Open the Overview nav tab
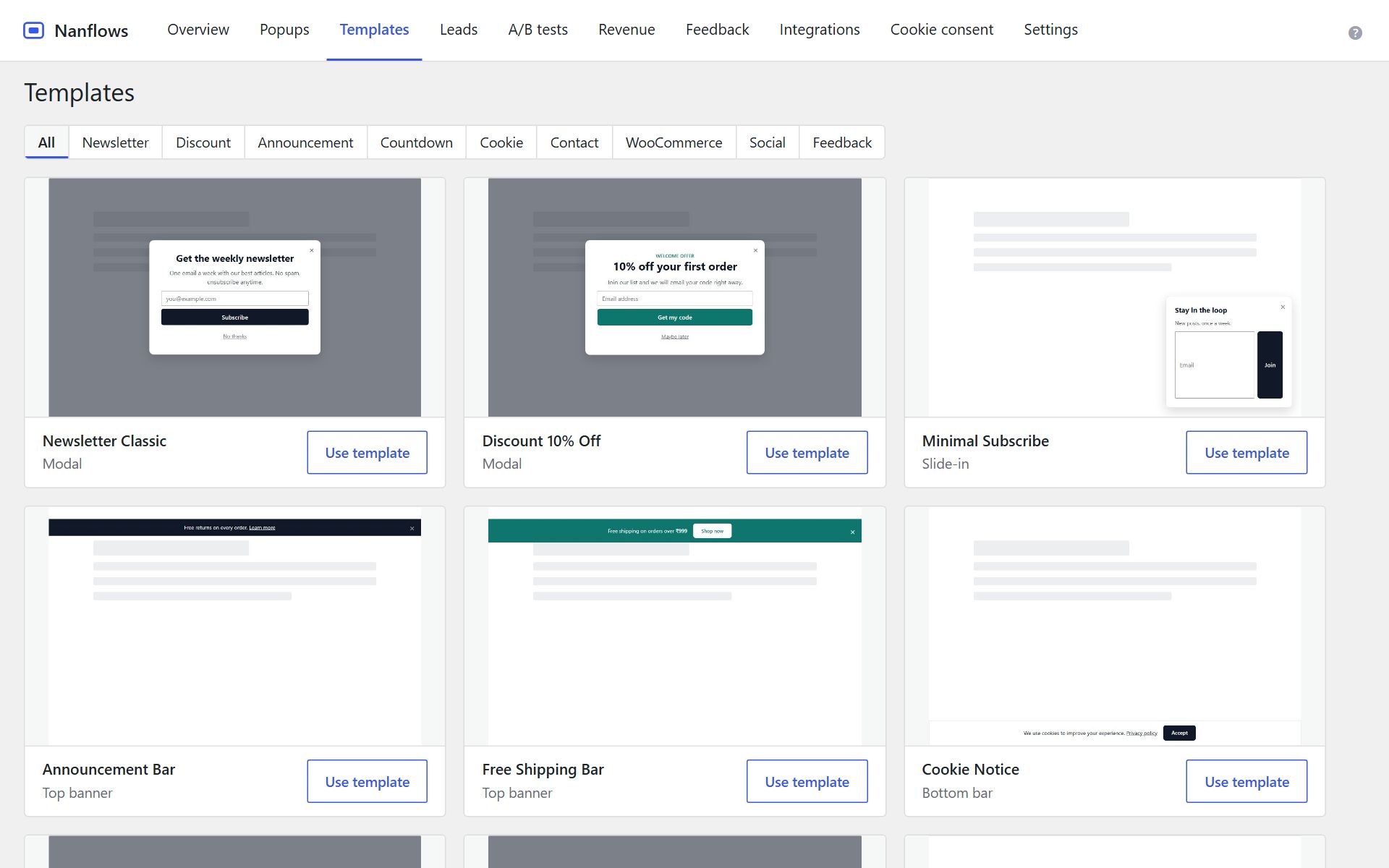The image size is (1389, 868). pyautogui.click(x=198, y=30)
